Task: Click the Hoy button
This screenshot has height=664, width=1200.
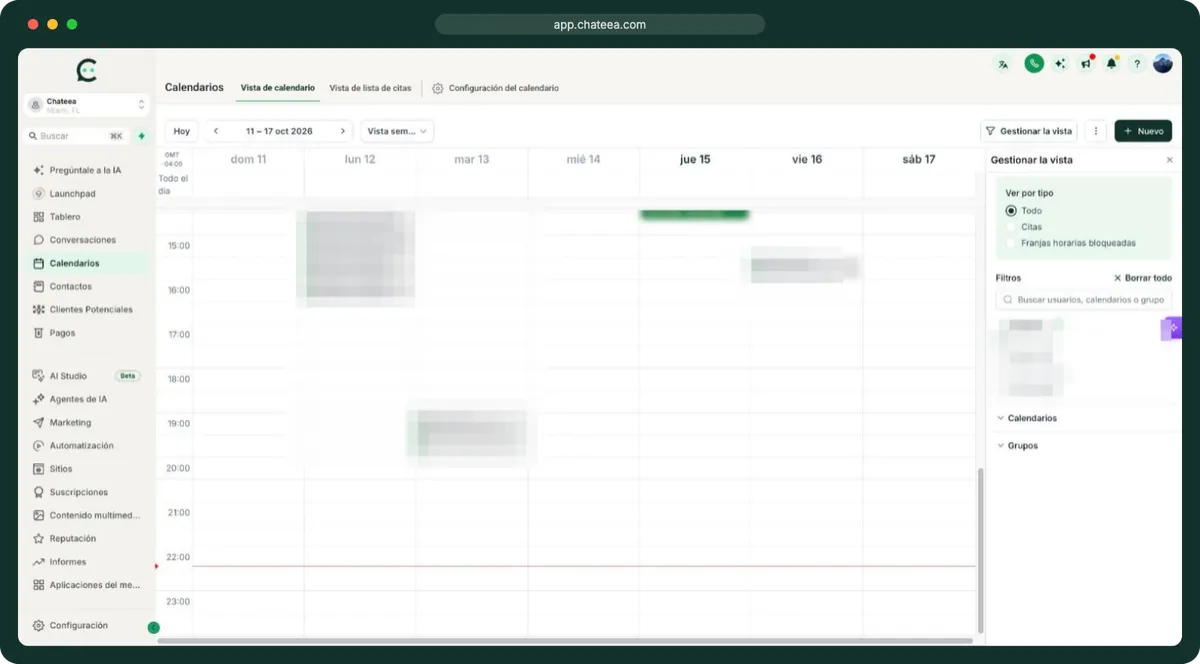Action: coord(181,131)
